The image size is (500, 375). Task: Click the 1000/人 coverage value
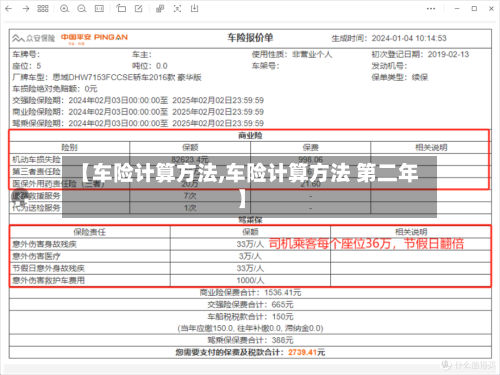250,280
